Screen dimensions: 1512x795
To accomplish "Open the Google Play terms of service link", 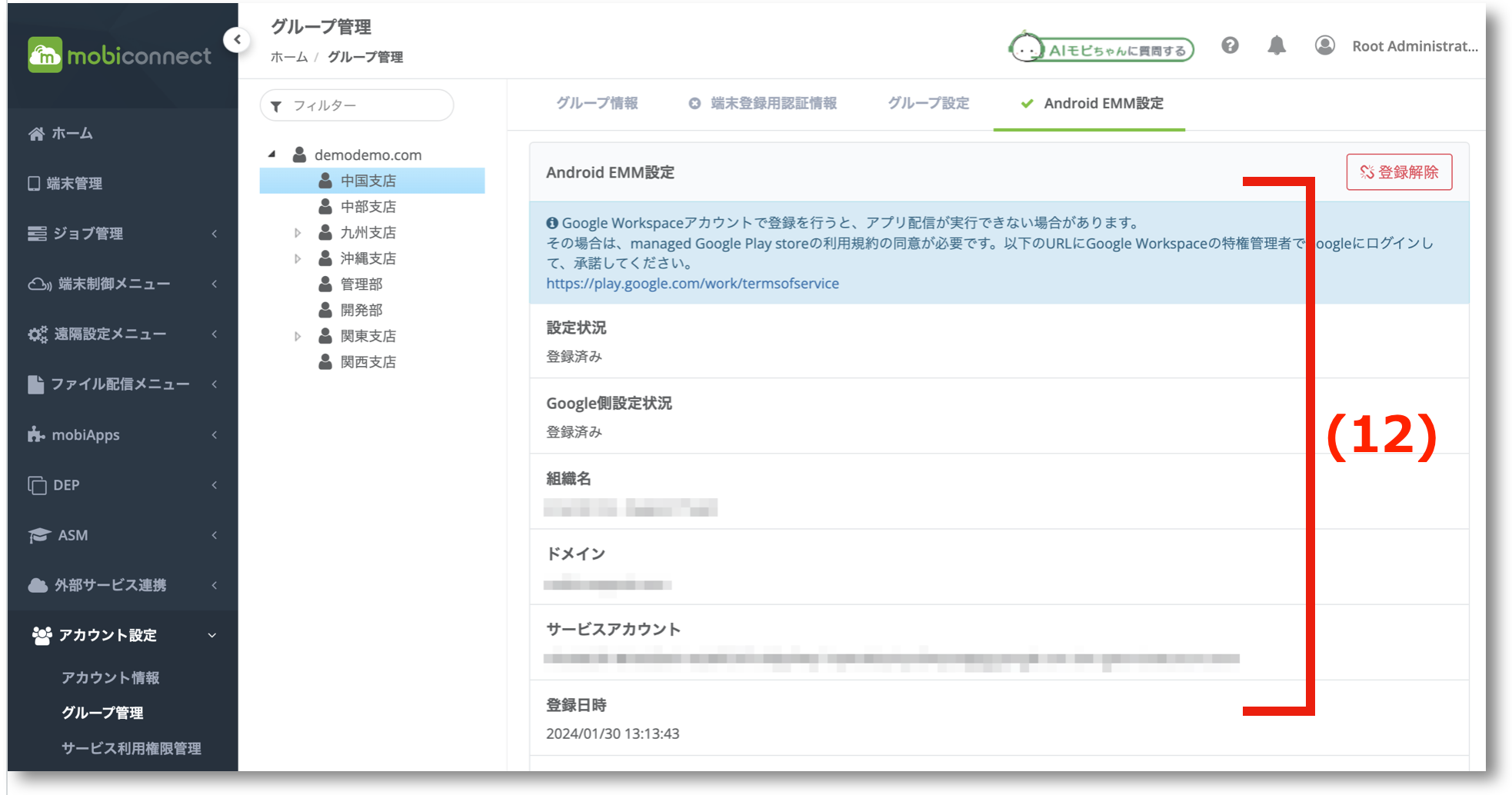I will click(x=691, y=283).
